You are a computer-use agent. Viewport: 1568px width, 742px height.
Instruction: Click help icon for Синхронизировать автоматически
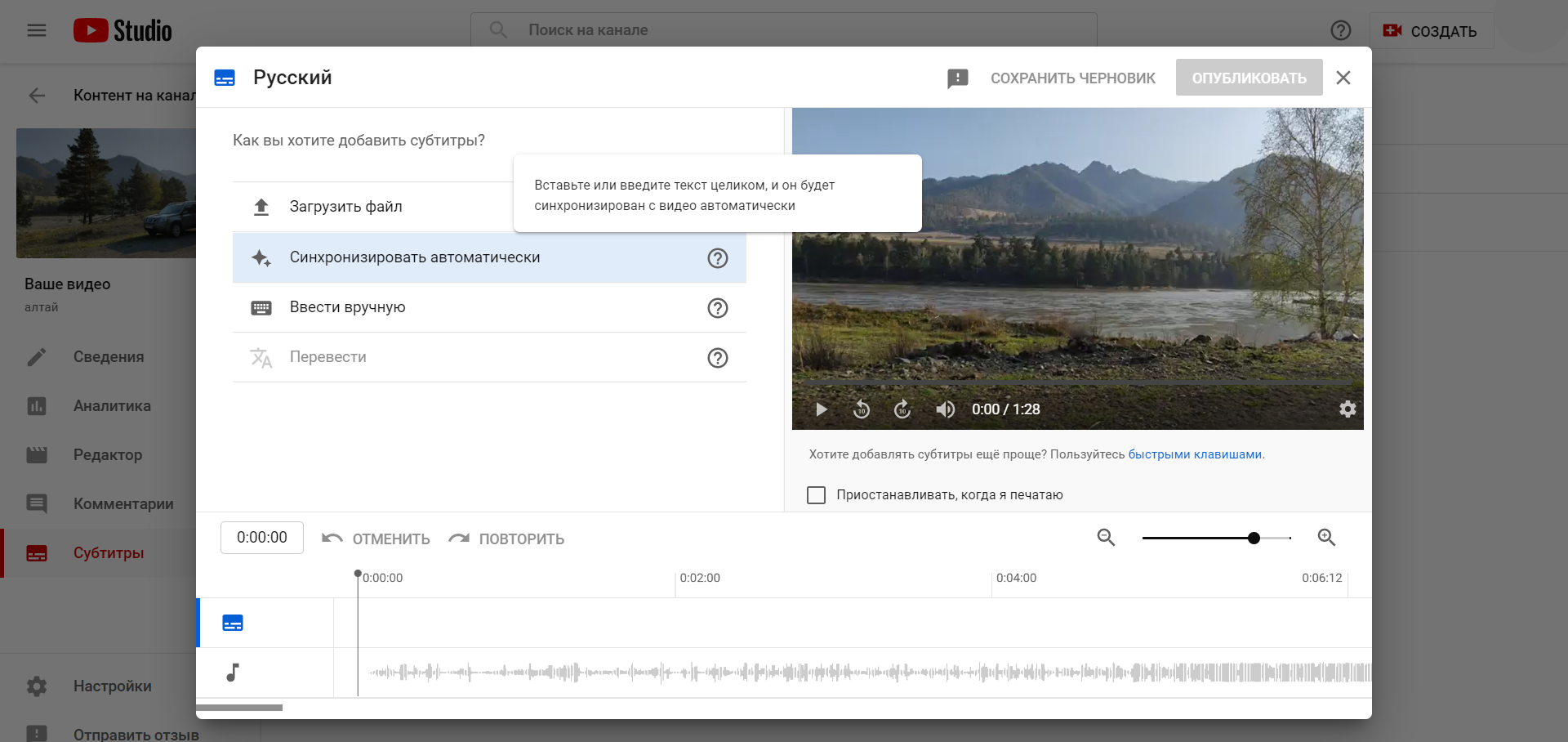[717, 258]
